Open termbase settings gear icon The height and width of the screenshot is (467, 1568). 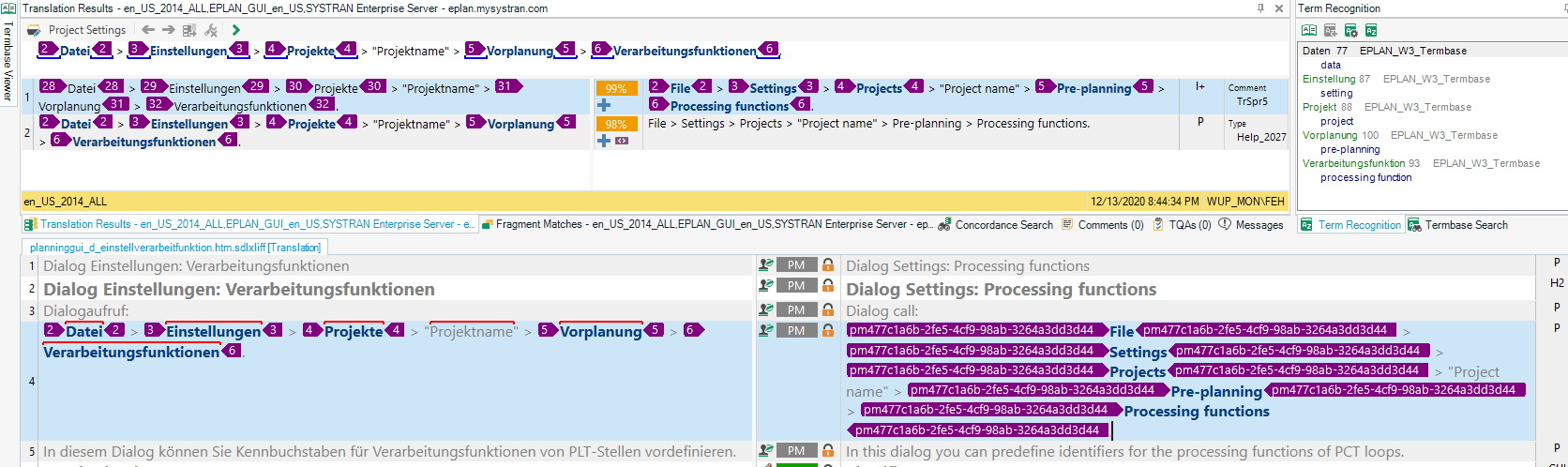pos(1350,30)
